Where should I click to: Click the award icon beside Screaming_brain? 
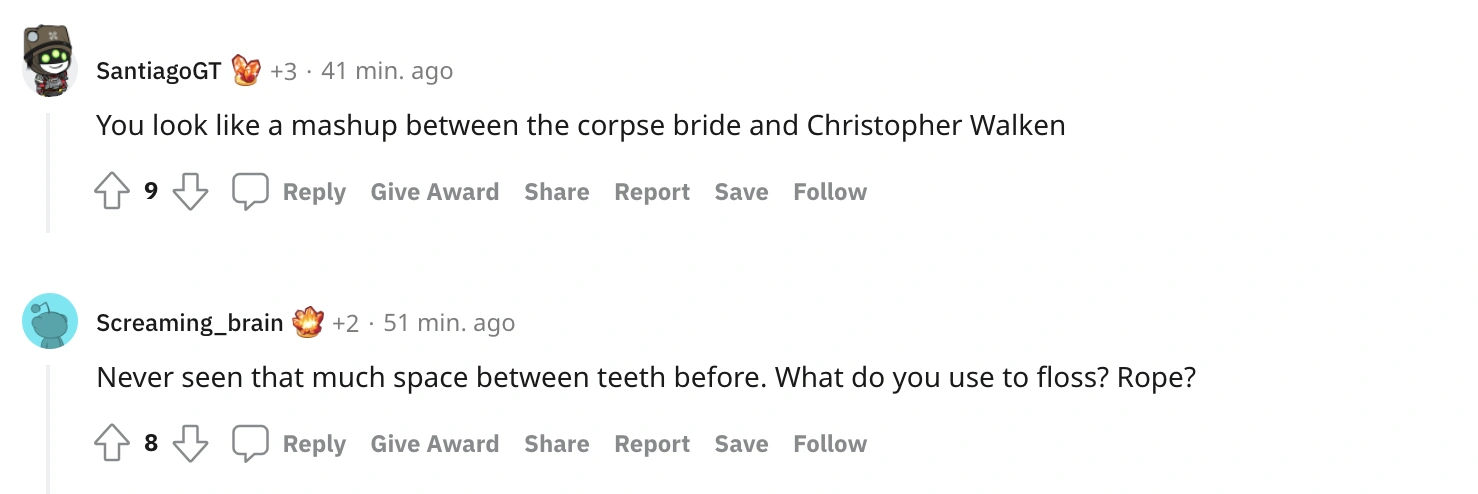click(x=308, y=323)
